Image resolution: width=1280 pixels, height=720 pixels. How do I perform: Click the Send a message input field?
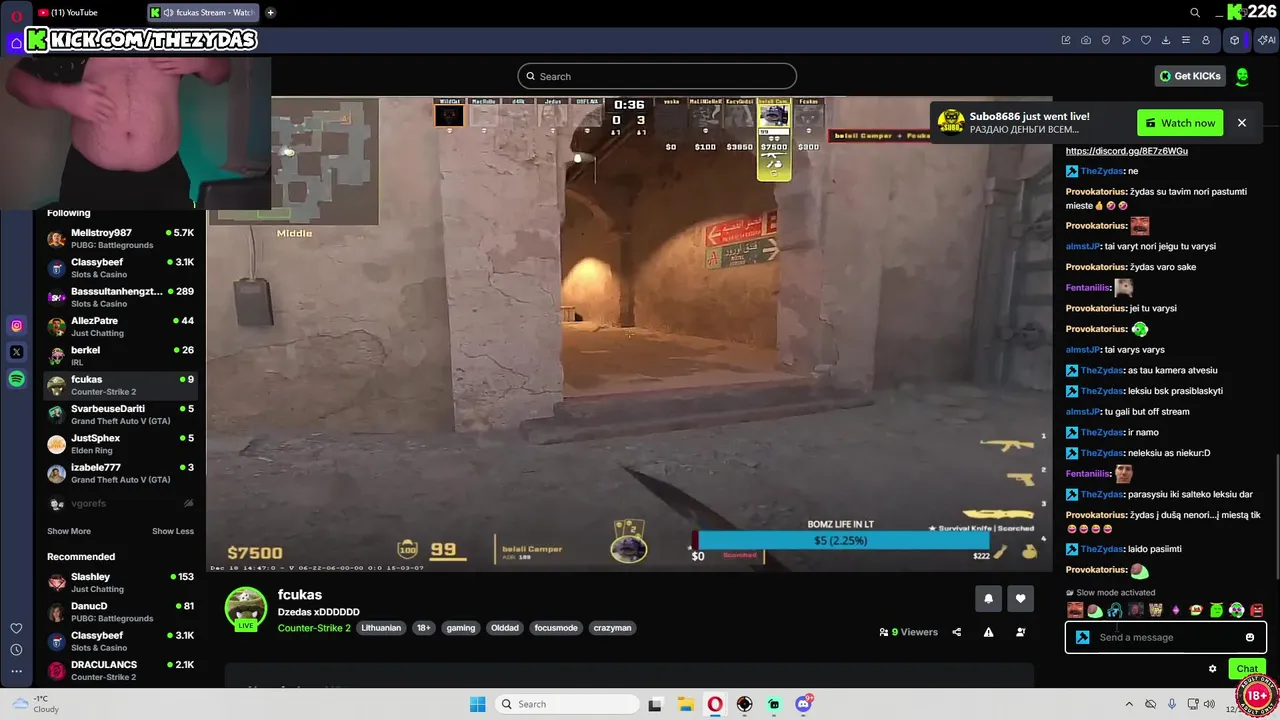coord(1165,637)
